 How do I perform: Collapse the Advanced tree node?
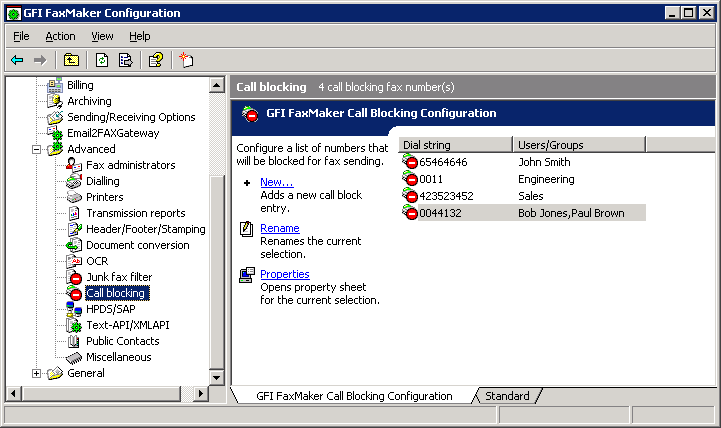(x=36, y=149)
